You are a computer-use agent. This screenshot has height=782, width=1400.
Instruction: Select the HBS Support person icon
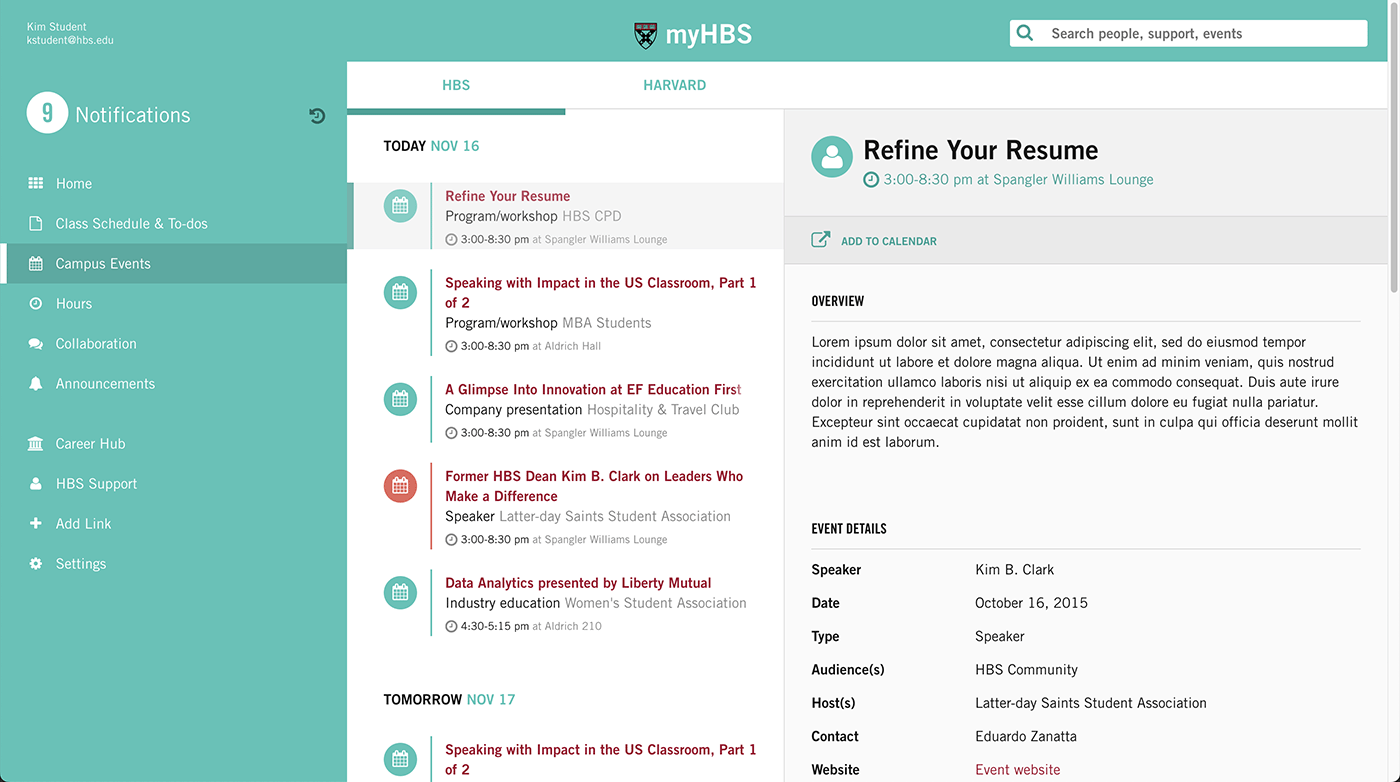35,483
